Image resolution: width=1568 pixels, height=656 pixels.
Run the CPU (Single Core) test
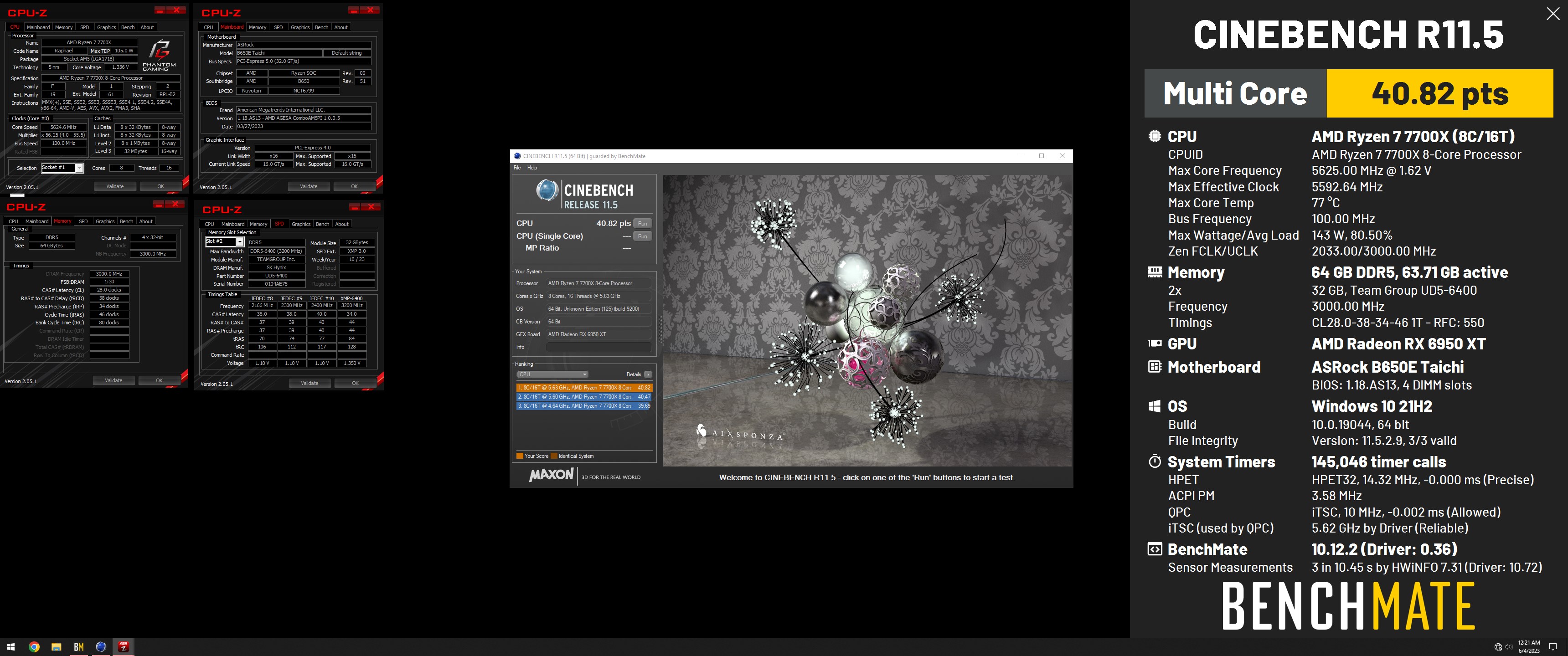click(x=642, y=236)
